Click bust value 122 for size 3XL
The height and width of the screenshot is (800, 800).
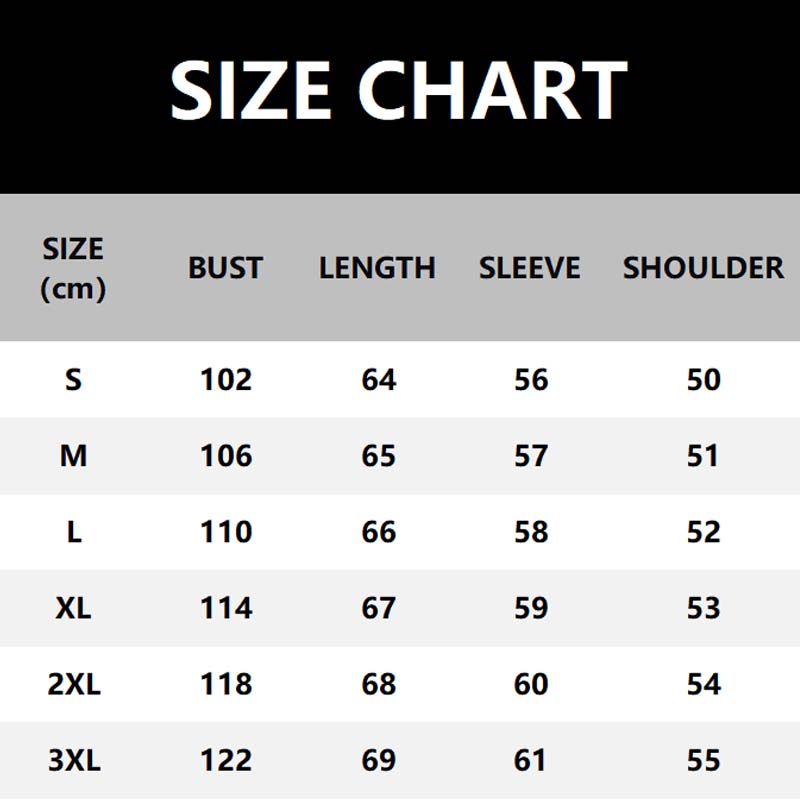tap(226, 760)
